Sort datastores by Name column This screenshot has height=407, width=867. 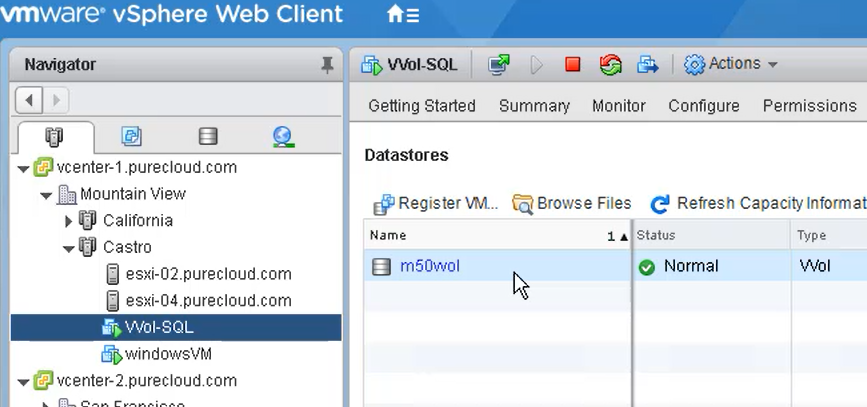tap(497, 236)
